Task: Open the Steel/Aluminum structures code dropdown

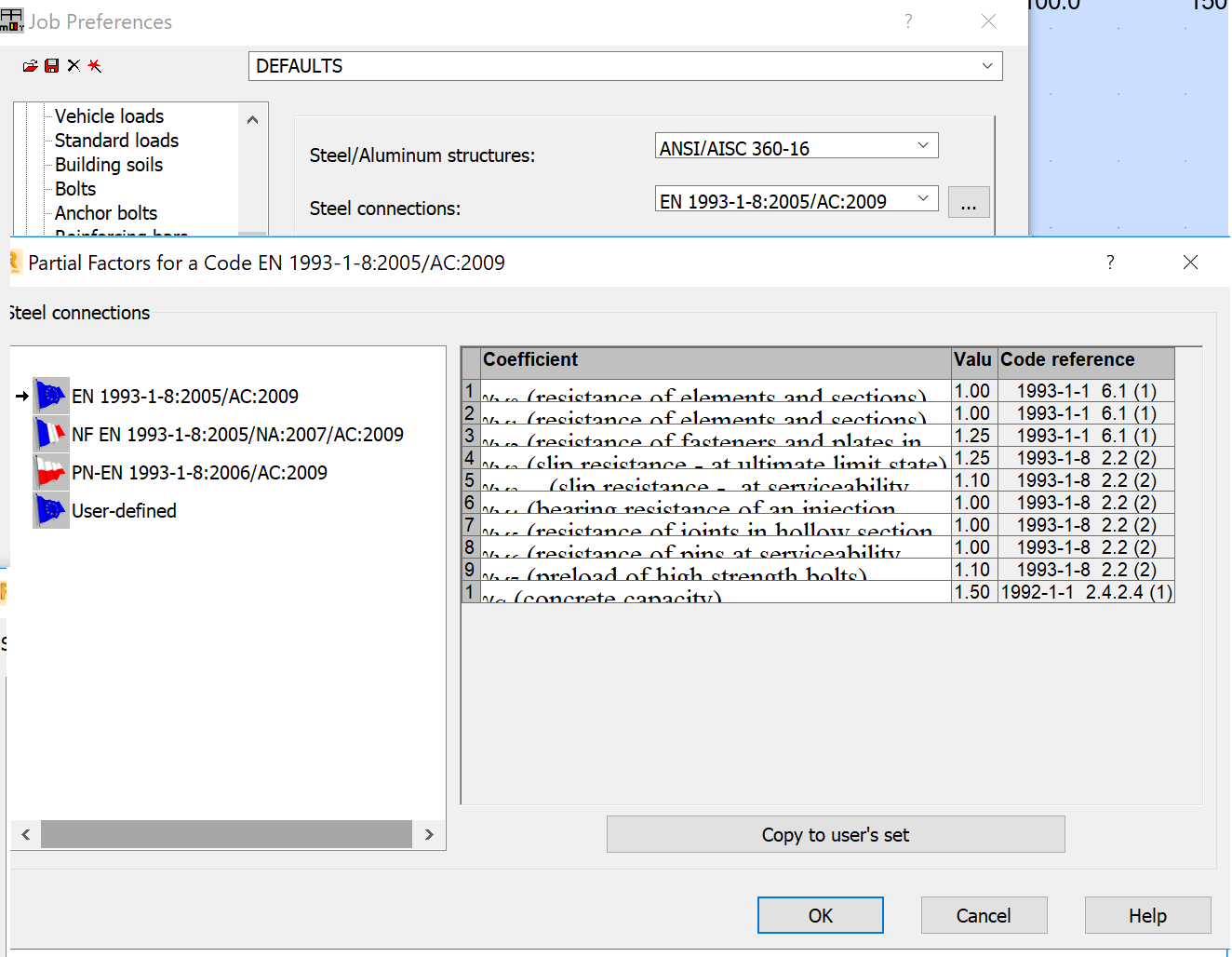Action: click(797, 146)
